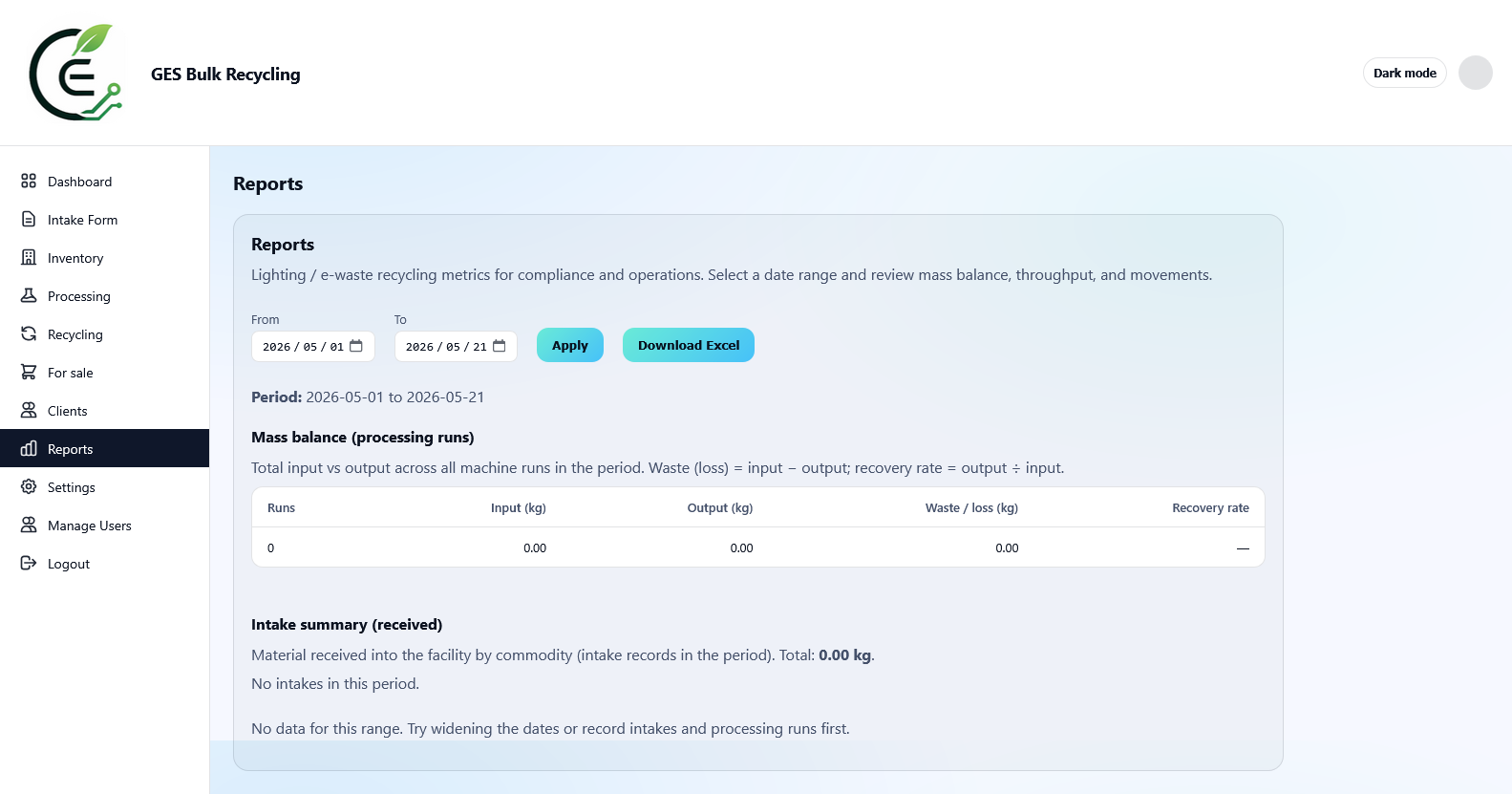Screen dimensions: 1512x794
Task: Go to Manage Users
Action: point(104,526)
